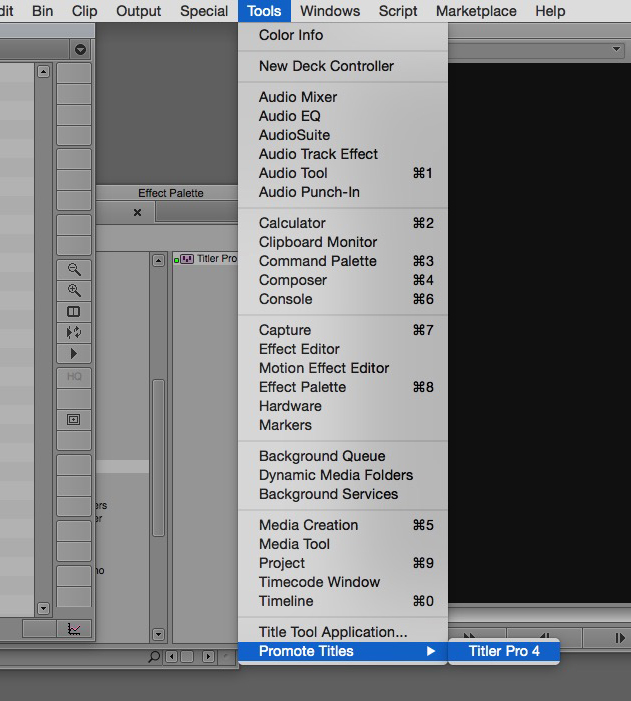Open the Windows menu
Image resolution: width=631 pixels, height=701 pixels.
point(330,11)
